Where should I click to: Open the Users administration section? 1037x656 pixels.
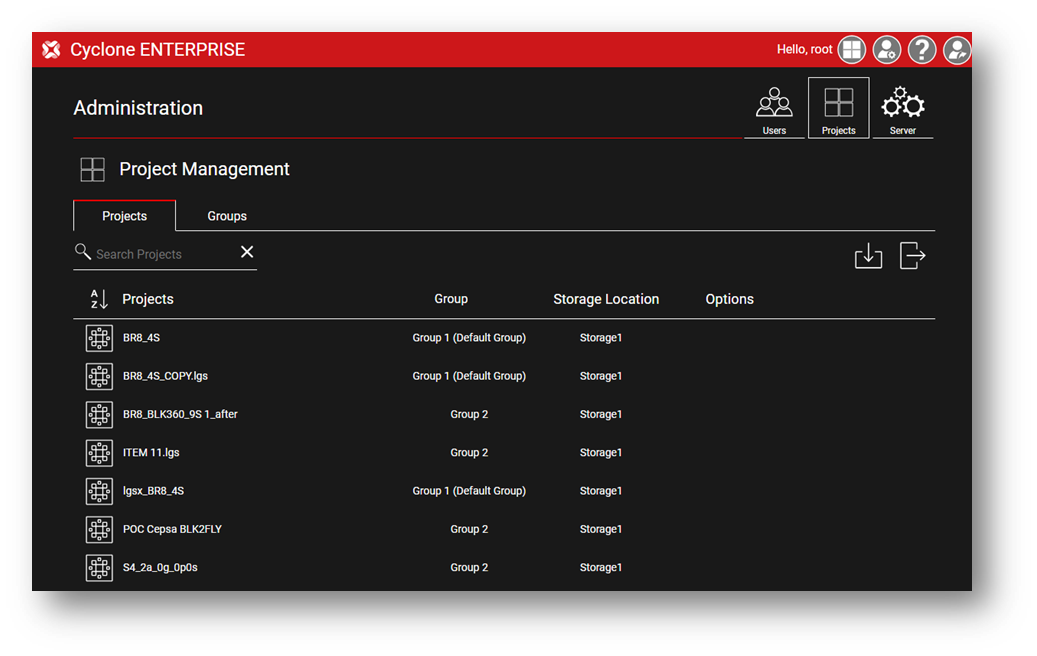[x=774, y=108]
